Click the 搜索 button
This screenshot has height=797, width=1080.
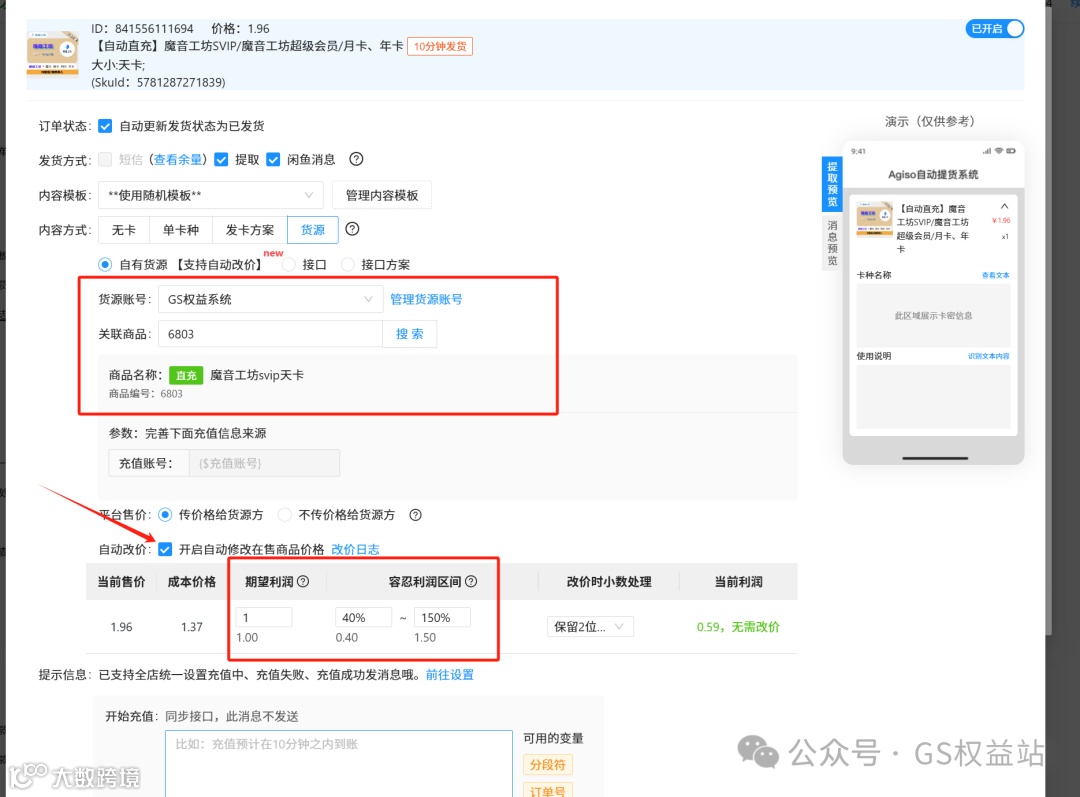coord(410,334)
